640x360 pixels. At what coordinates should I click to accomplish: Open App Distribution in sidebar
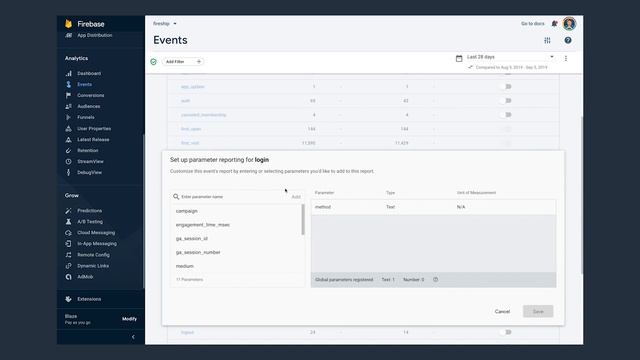95,36
